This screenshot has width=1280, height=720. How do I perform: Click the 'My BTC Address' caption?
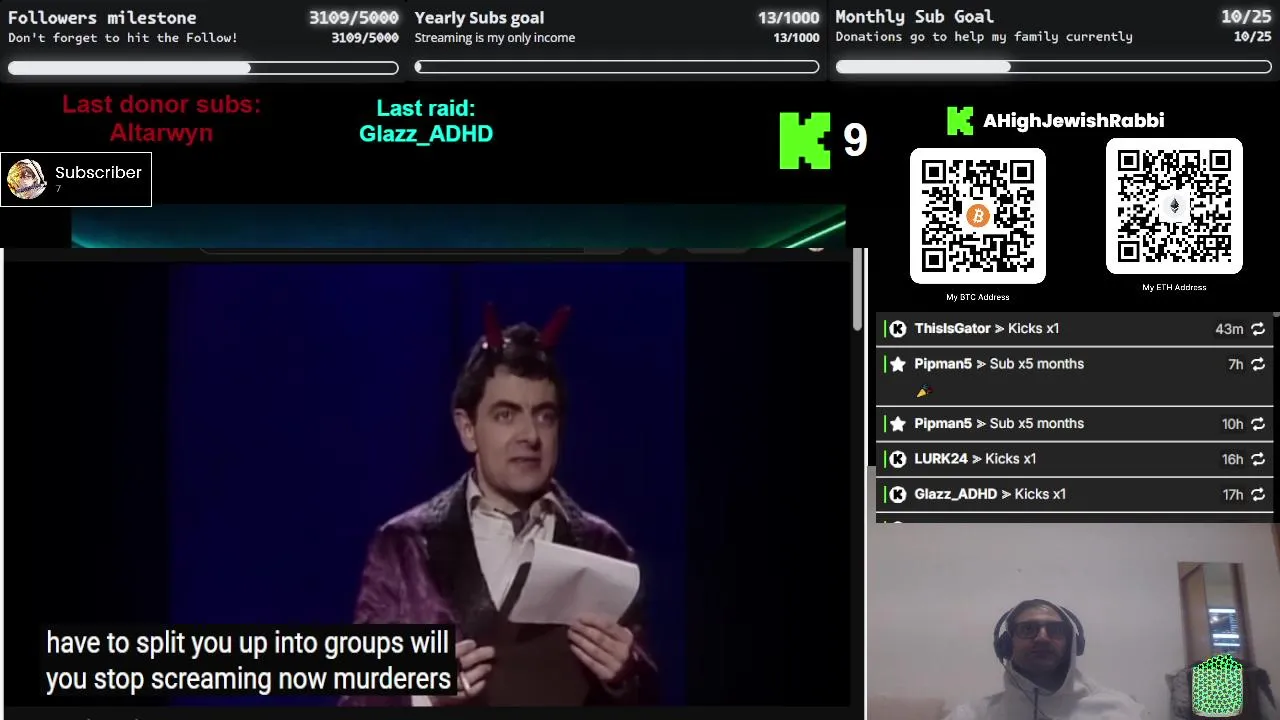[x=978, y=297]
